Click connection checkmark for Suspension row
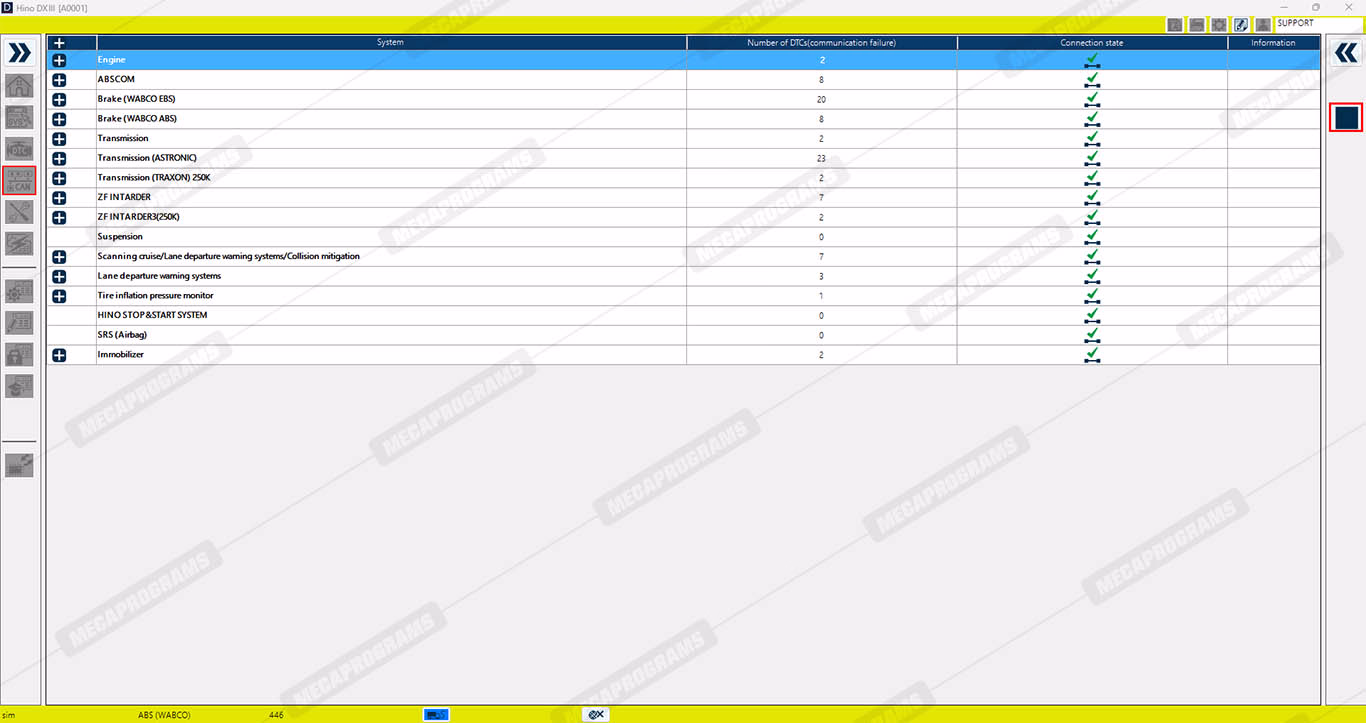 (x=1092, y=237)
